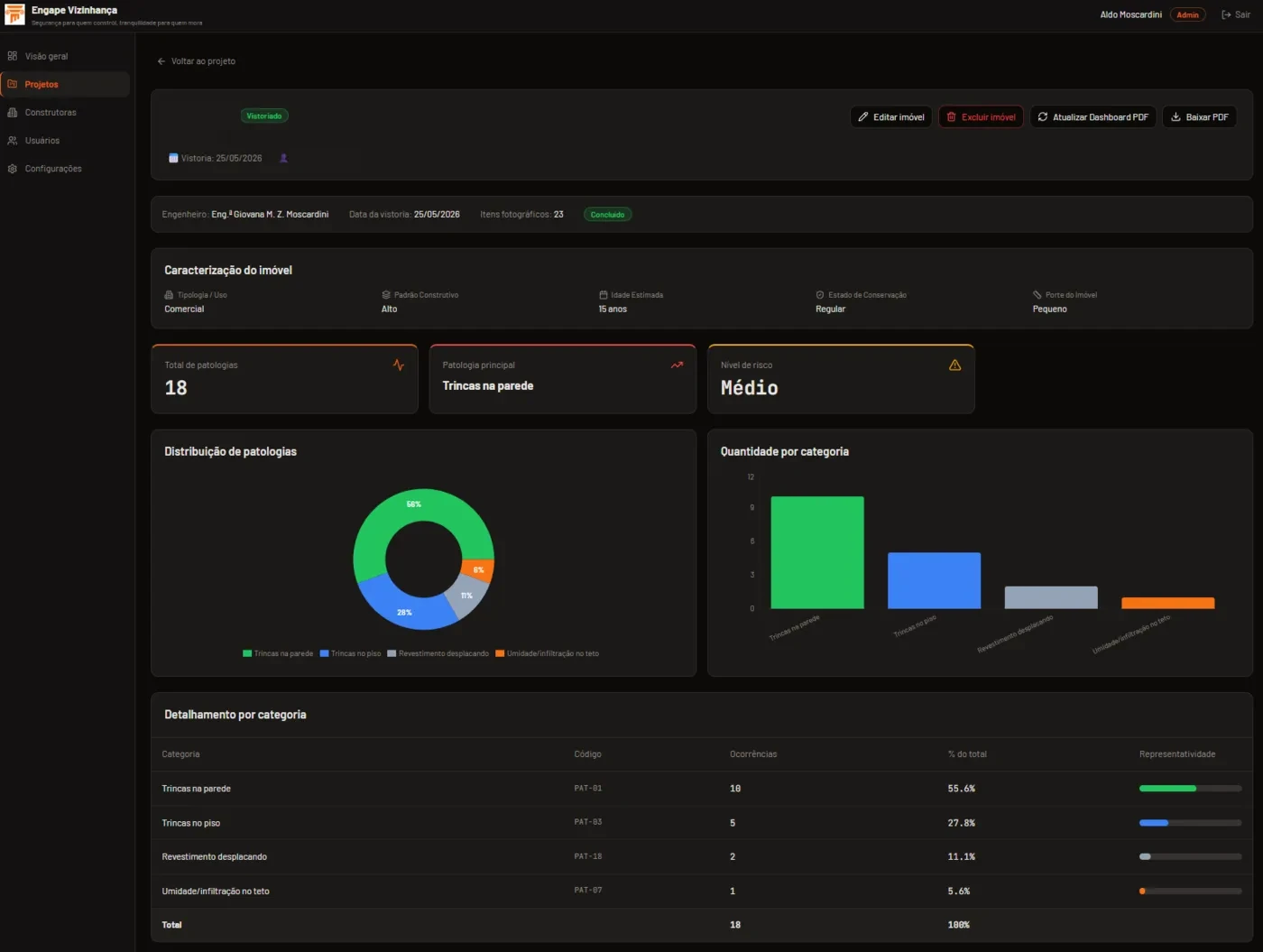Click the calendar icon beside Vistoria date
The height and width of the screenshot is (952, 1263).
coord(173,158)
